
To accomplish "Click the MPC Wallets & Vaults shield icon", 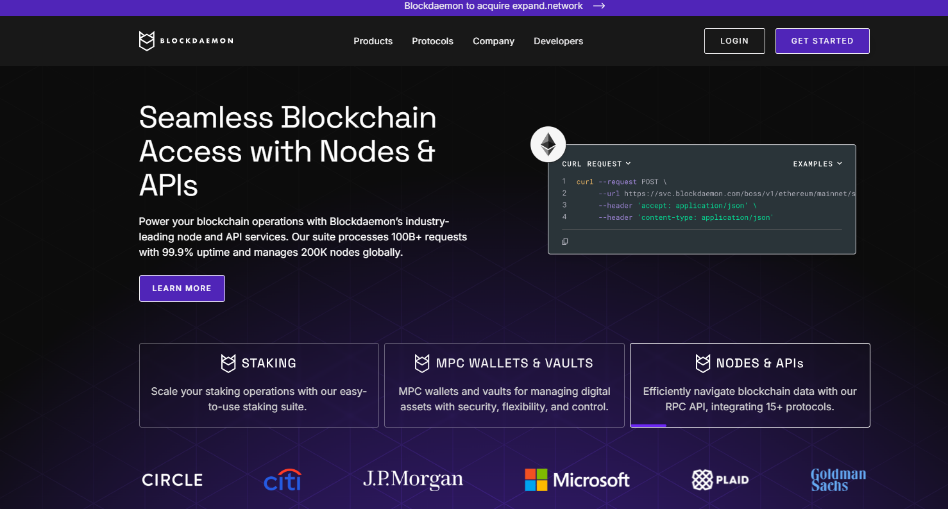I will pos(422,363).
